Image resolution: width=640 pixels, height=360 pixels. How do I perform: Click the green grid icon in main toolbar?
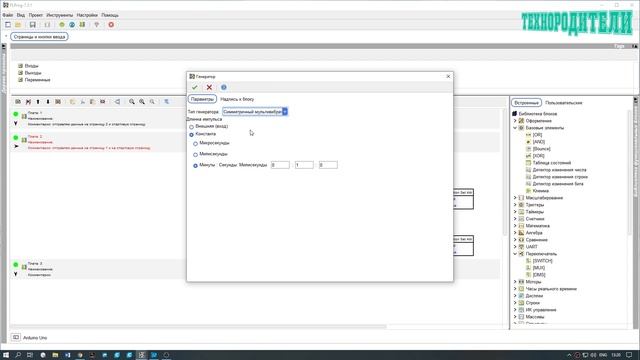[x=82, y=24]
